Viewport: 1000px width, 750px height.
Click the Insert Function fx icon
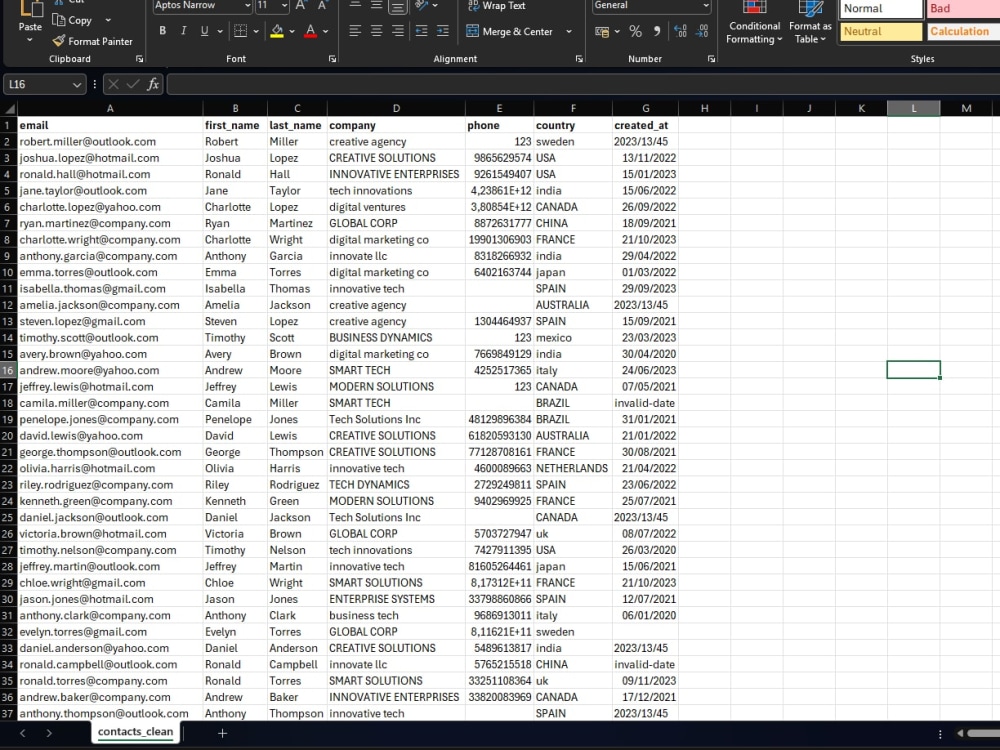pos(153,84)
